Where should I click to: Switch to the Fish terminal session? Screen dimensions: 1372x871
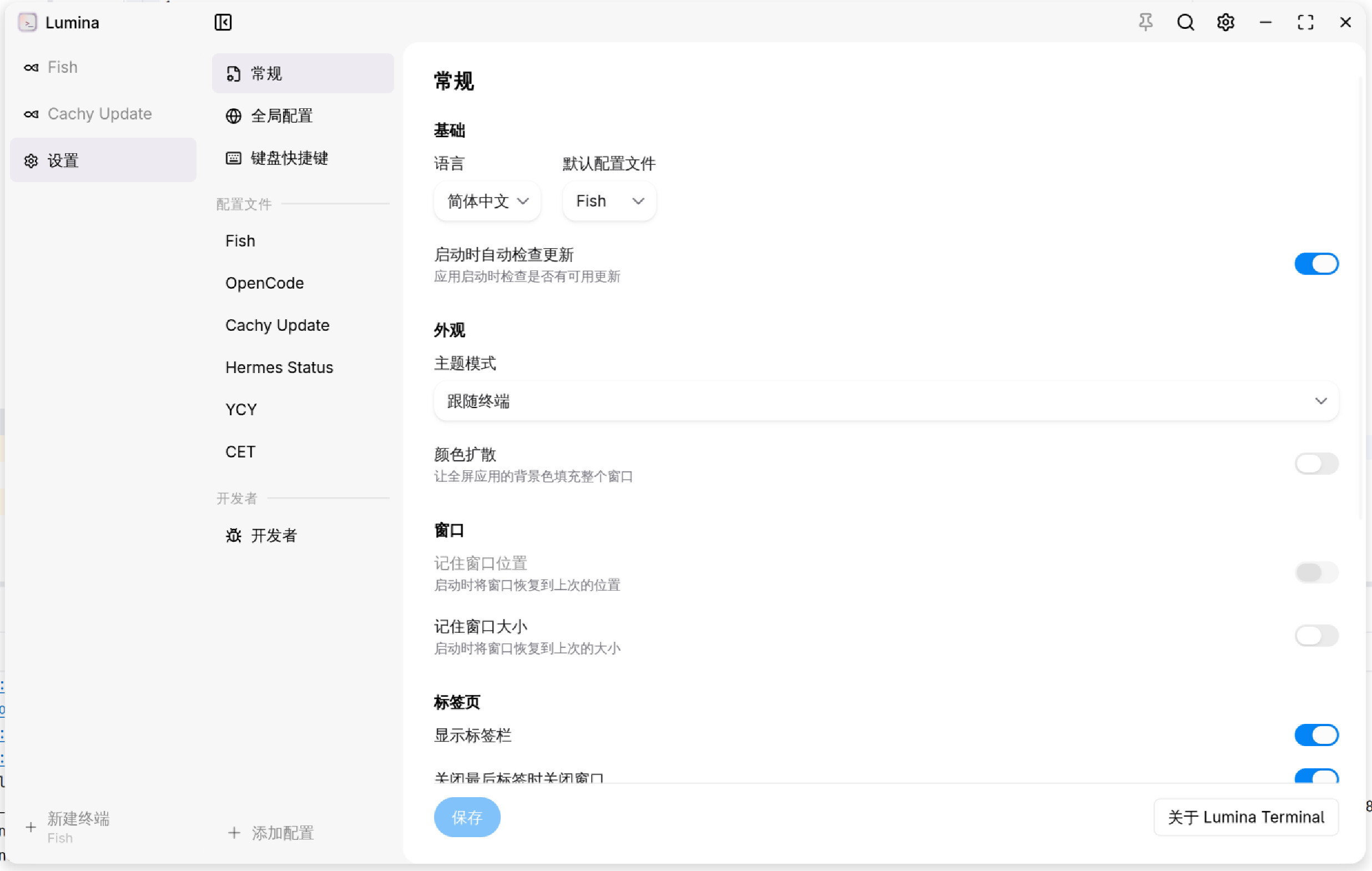tap(103, 67)
